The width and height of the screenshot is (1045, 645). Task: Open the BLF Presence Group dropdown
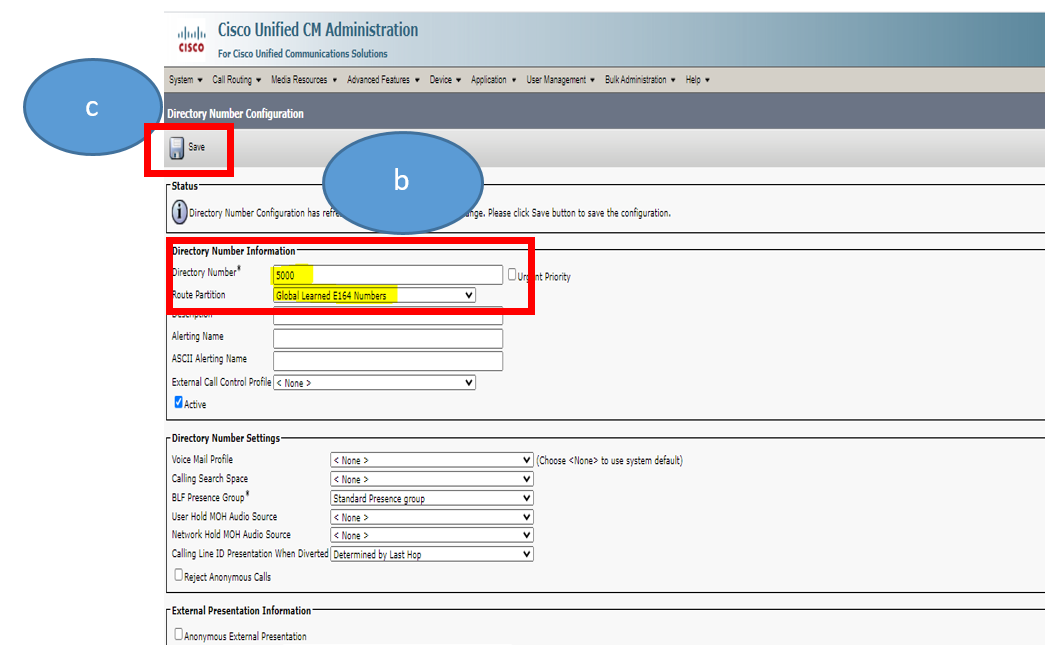432,498
